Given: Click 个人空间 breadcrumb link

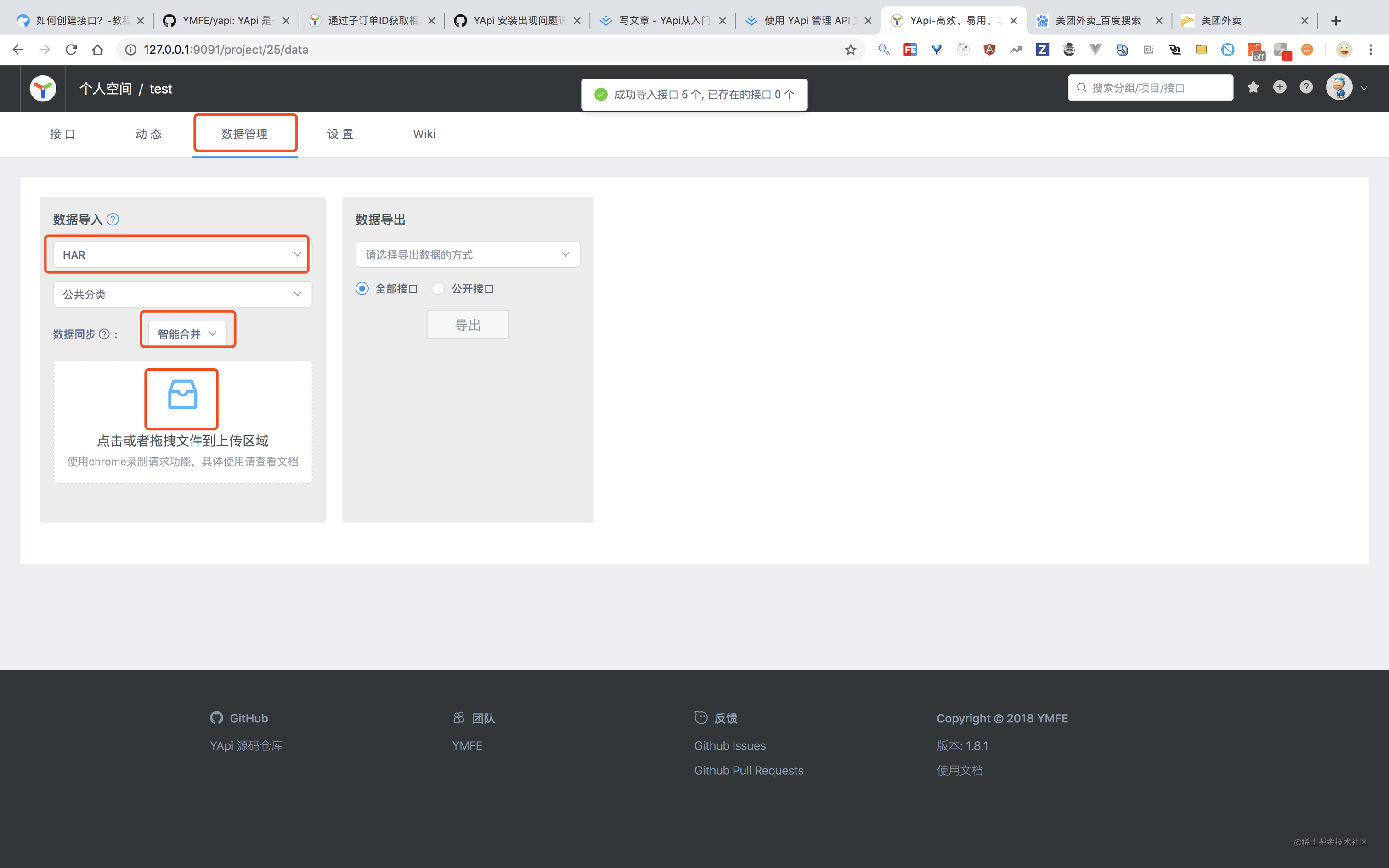Looking at the screenshot, I should coord(106,88).
